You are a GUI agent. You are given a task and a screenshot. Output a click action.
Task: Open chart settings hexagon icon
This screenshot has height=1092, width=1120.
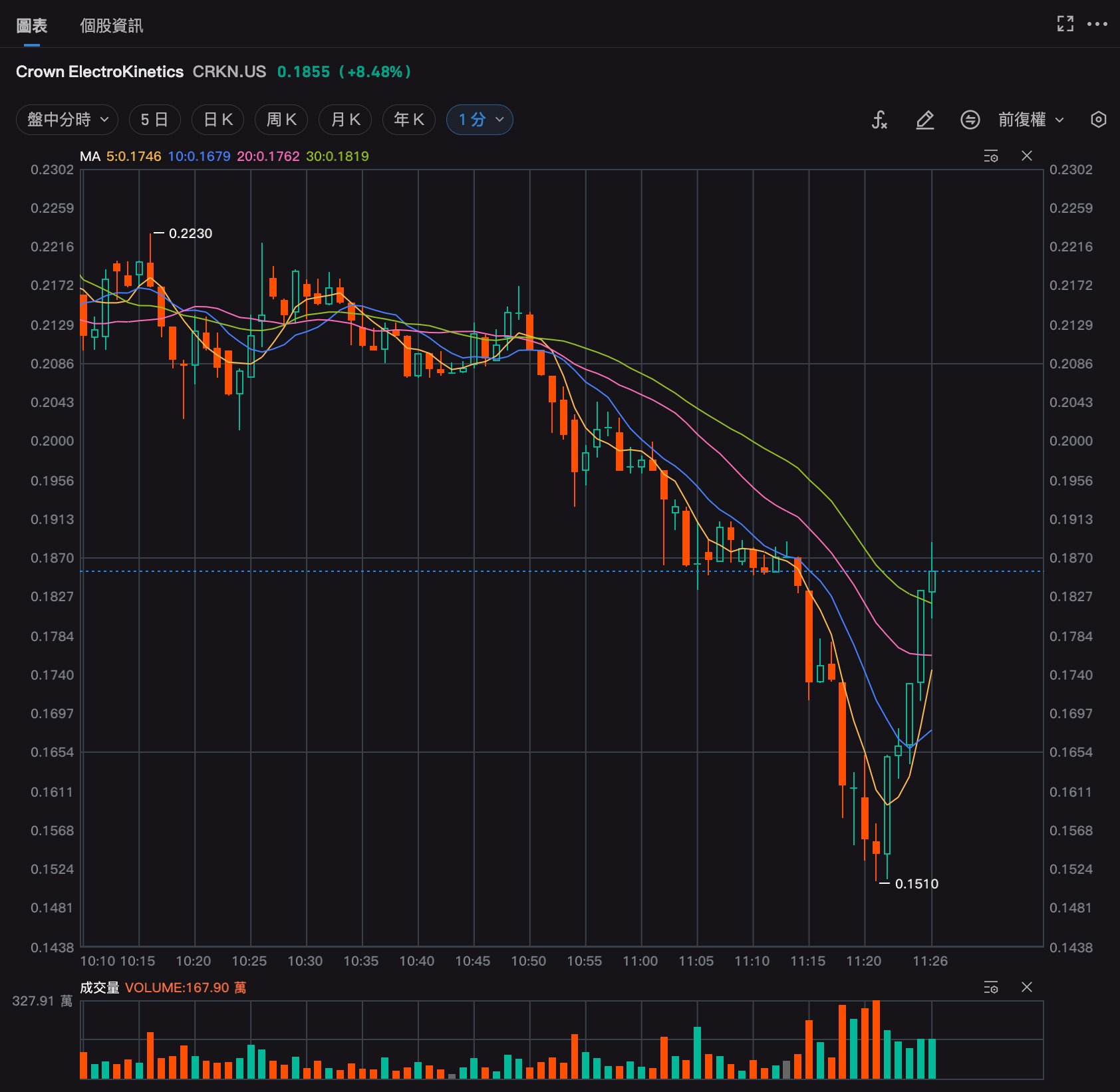click(x=1099, y=120)
